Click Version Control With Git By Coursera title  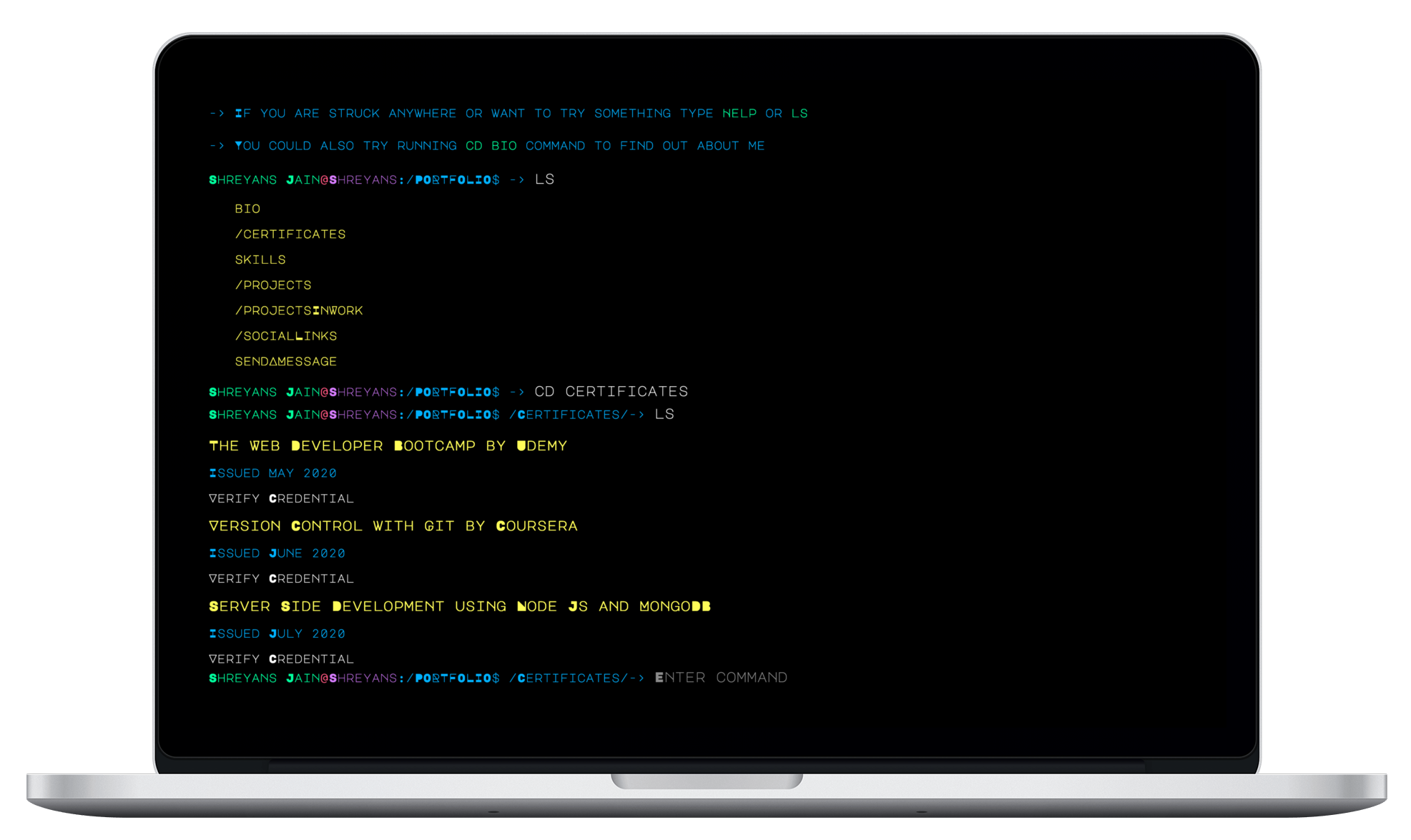[x=393, y=526]
